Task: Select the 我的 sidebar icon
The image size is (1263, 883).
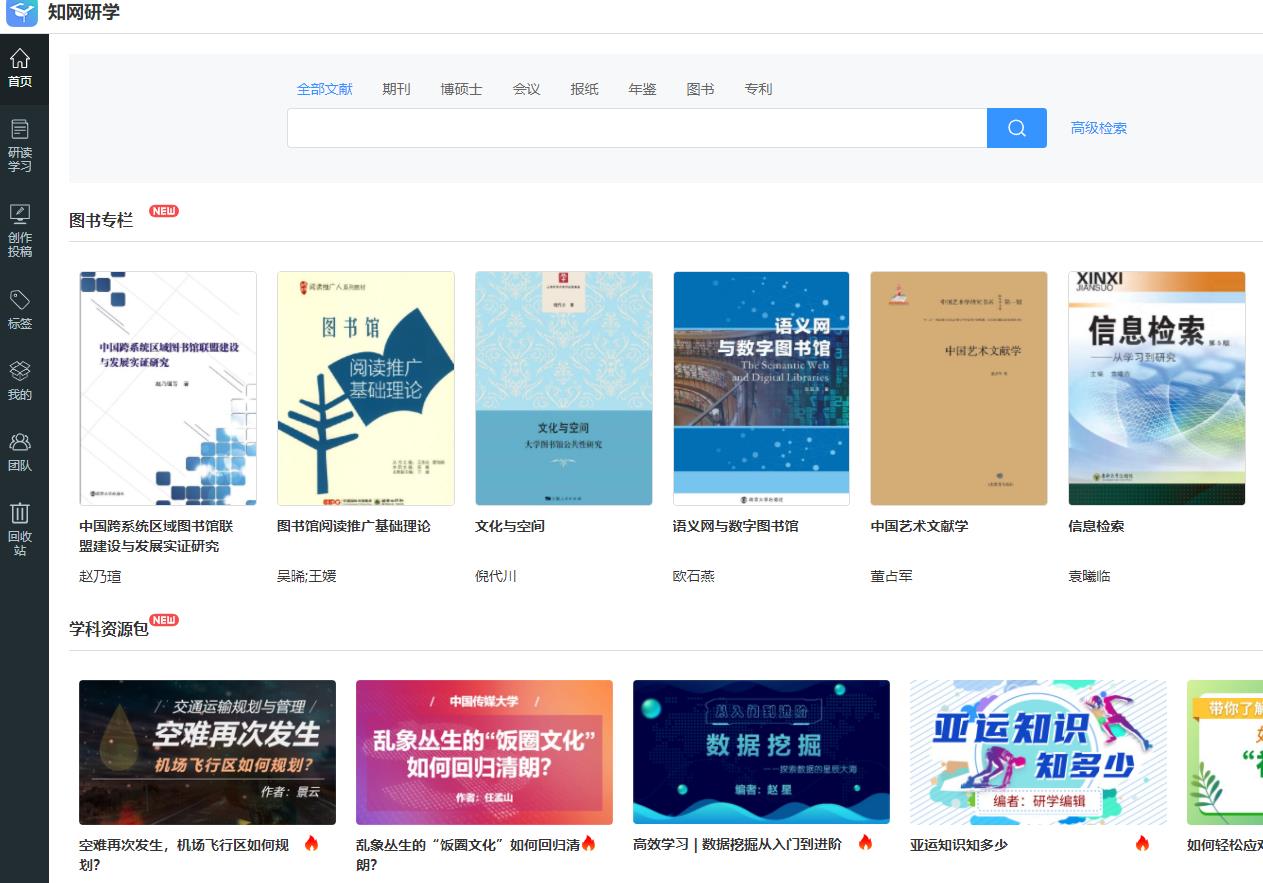Action: (x=20, y=381)
